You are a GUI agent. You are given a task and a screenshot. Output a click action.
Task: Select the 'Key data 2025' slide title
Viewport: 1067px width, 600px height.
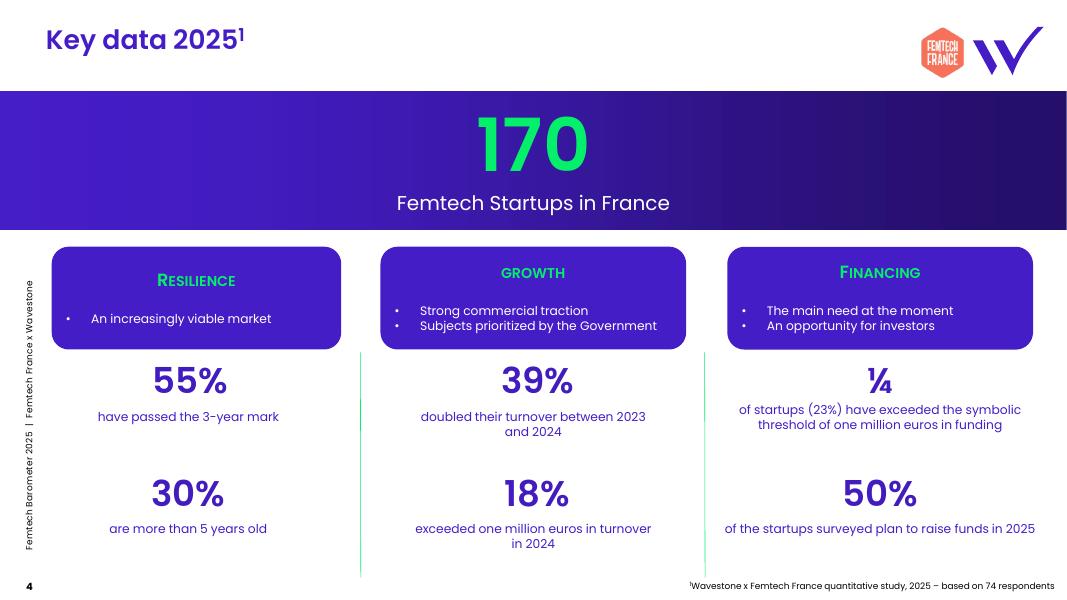click(x=146, y=39)
